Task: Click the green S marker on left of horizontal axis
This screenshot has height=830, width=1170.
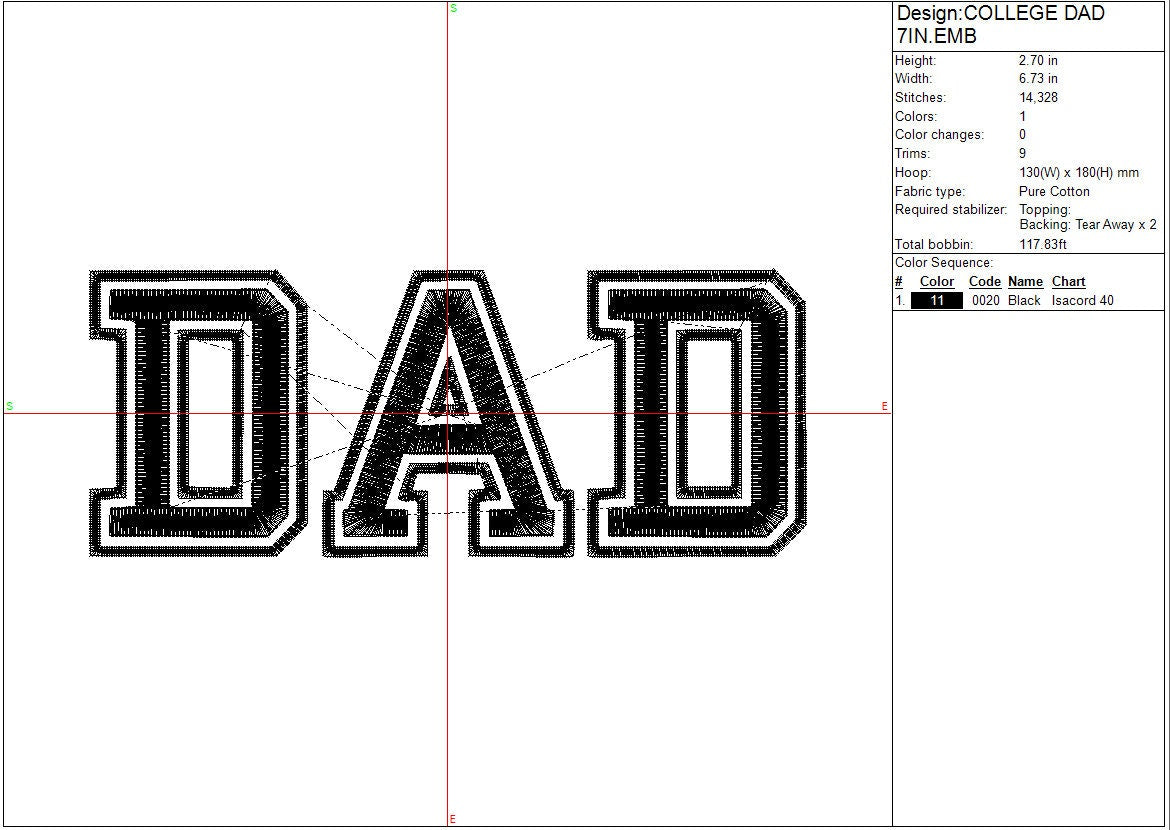Action: point(10,406)
